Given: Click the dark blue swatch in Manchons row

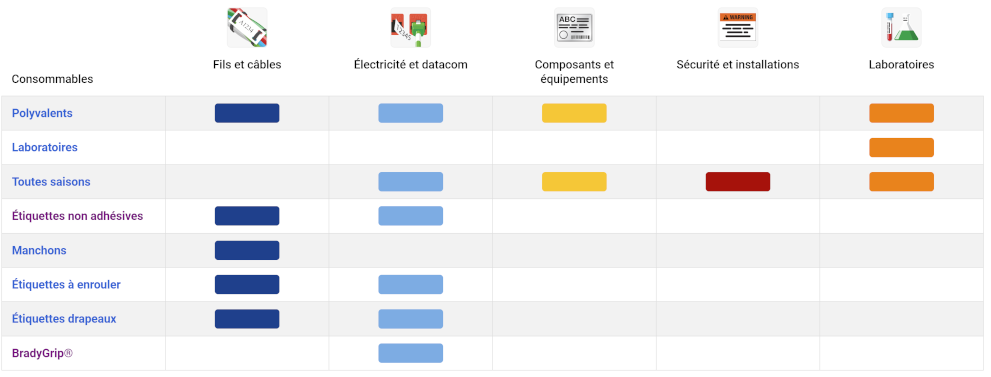Looking at the screenshot, I should coord(247,250).
